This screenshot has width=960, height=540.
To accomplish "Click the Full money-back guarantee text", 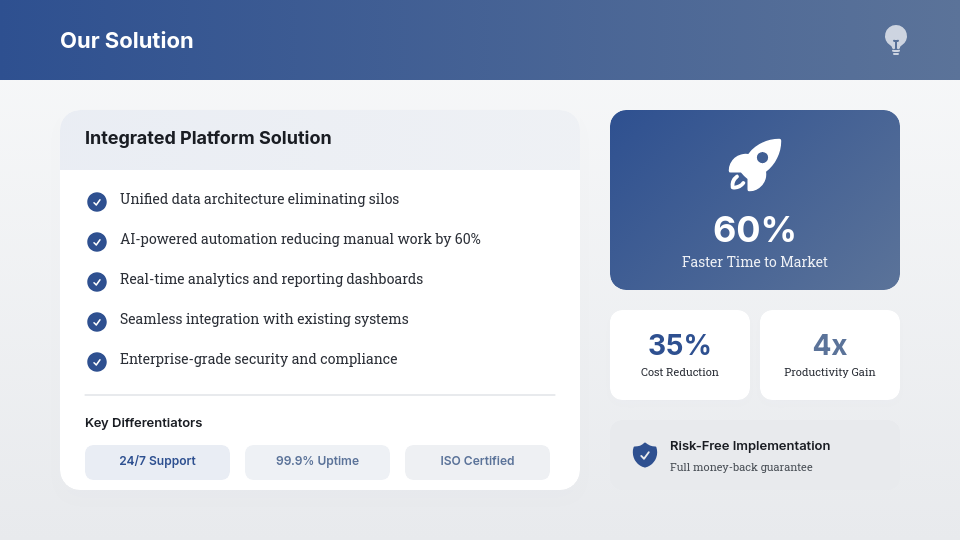I will pos(741,467).
